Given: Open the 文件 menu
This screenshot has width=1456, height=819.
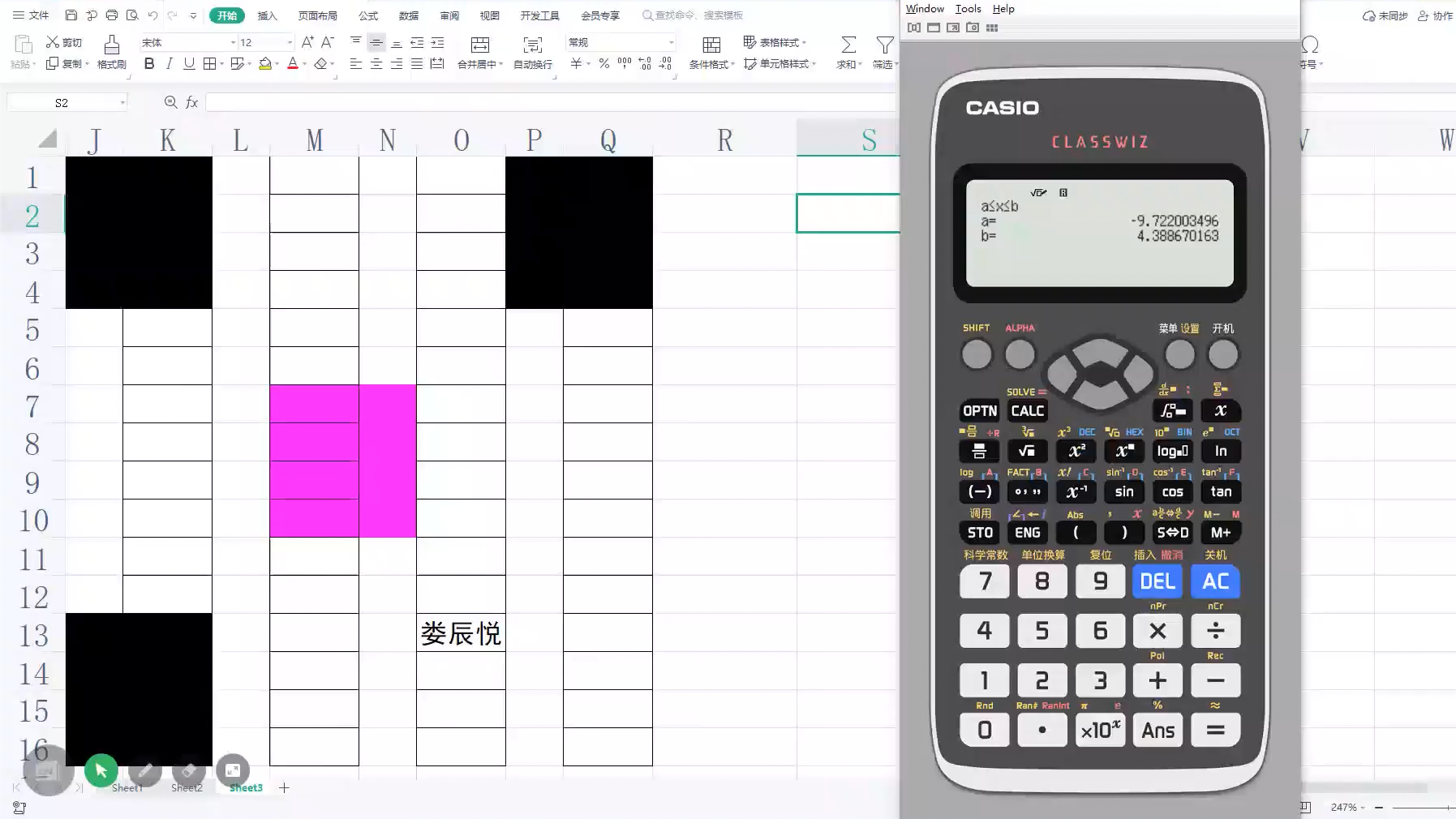Looking at the screenshot, I should tap(31, 15).
